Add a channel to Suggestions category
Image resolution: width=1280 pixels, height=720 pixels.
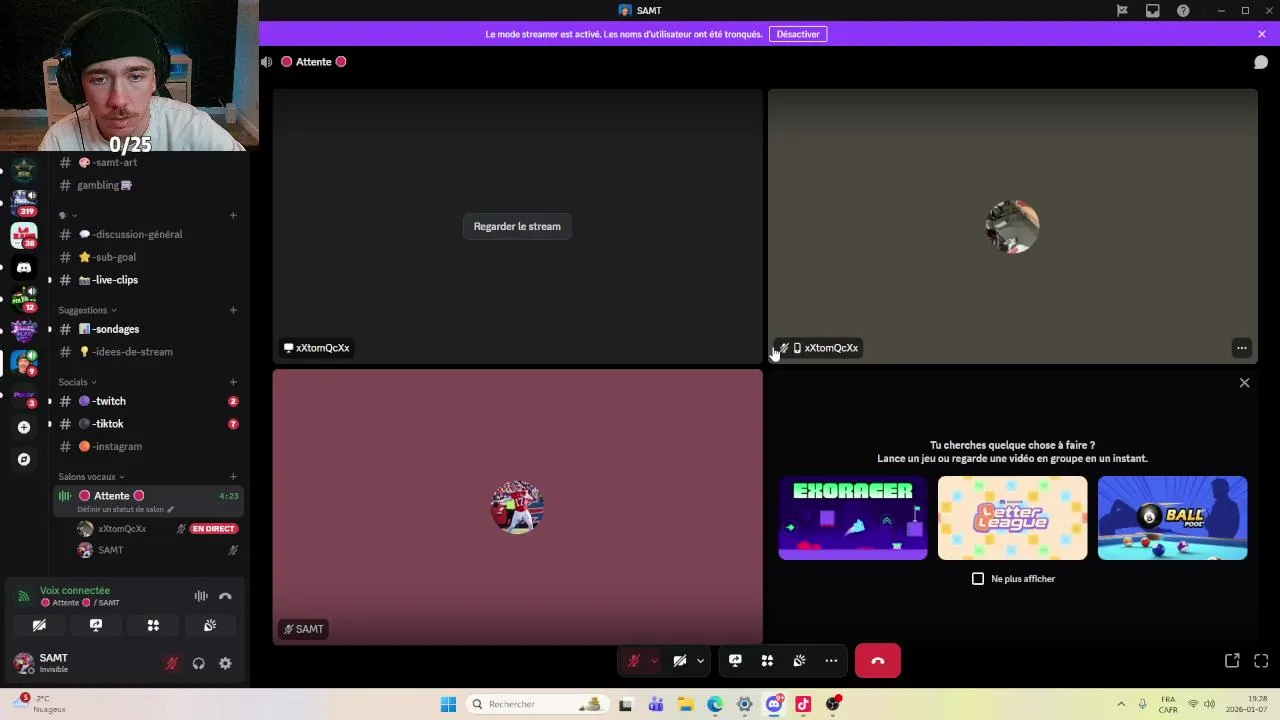point(233,310)
